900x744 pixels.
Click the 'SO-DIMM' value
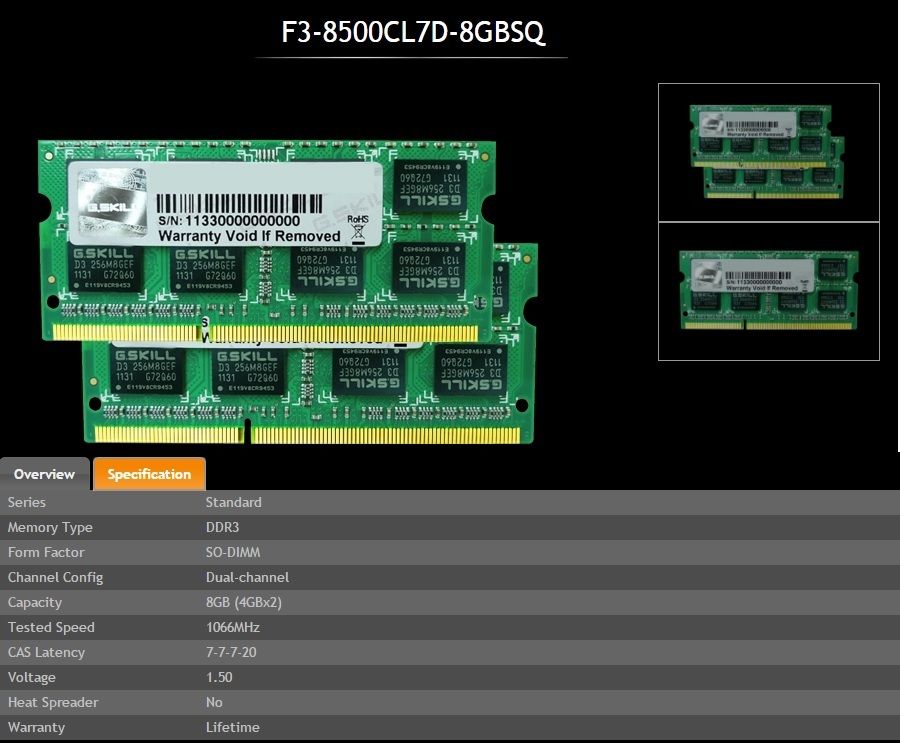[x=233, y=552]
